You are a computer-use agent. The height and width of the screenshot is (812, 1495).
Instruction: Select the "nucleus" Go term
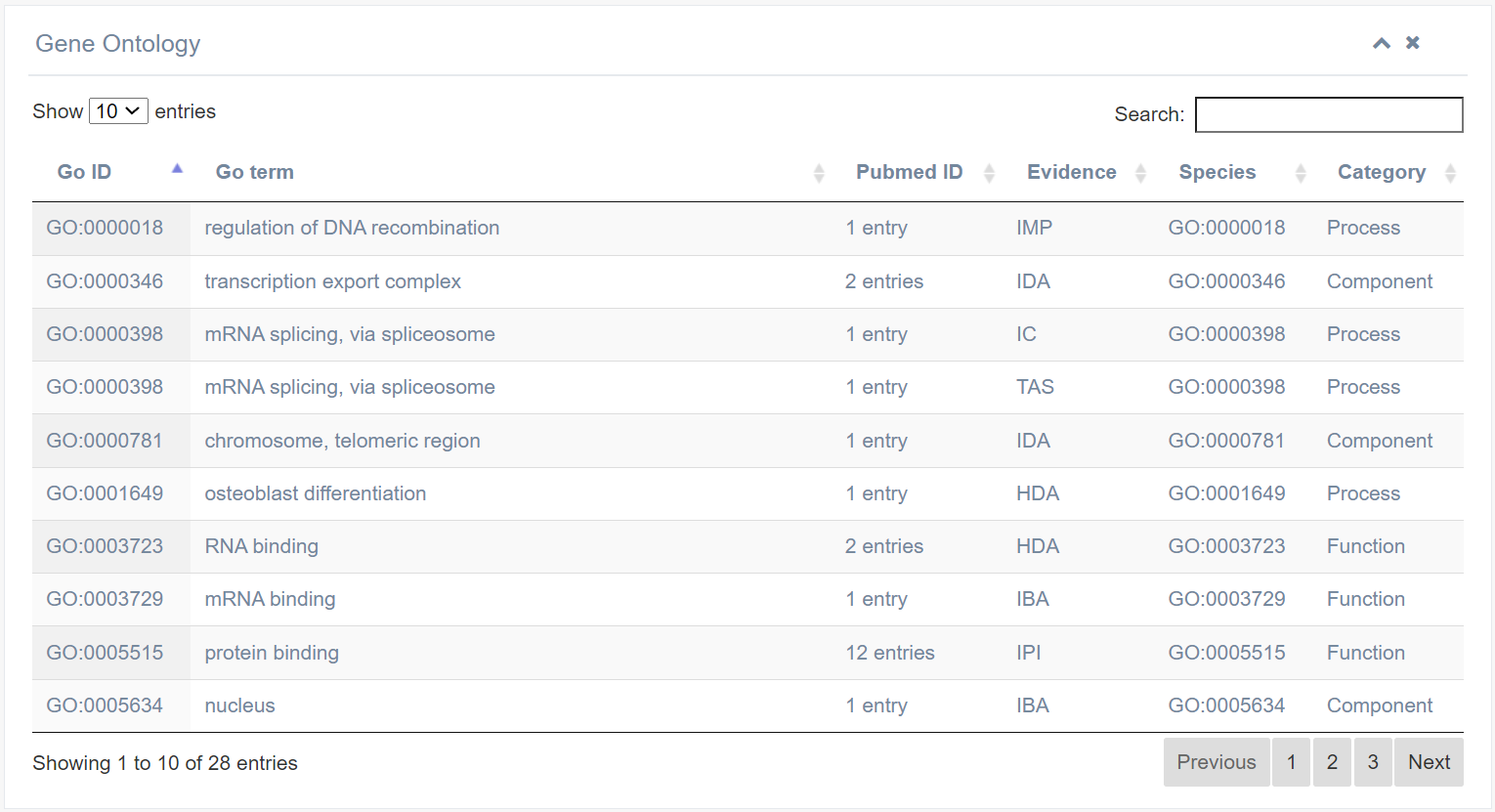pos(239,705)
